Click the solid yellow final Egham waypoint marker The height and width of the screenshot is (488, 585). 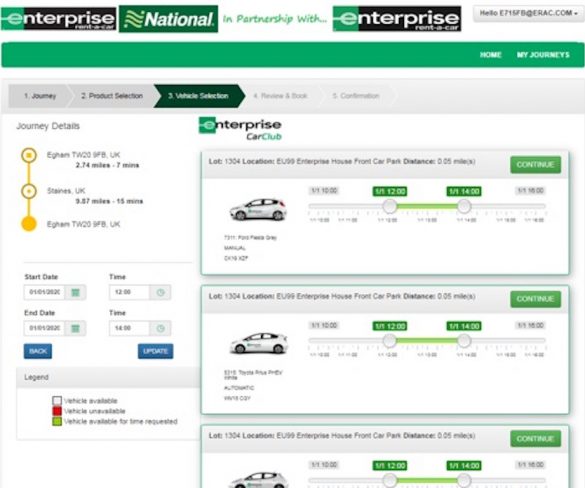[29, 224]
